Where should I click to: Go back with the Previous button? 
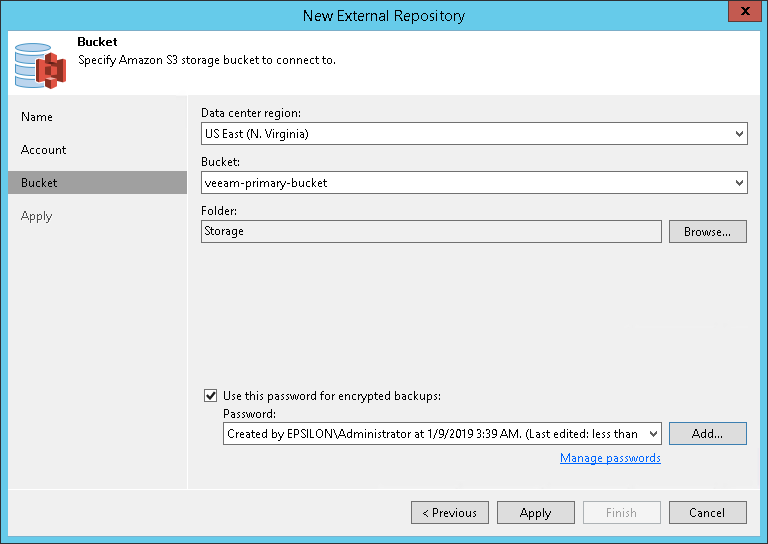click(x=450, y=513)
